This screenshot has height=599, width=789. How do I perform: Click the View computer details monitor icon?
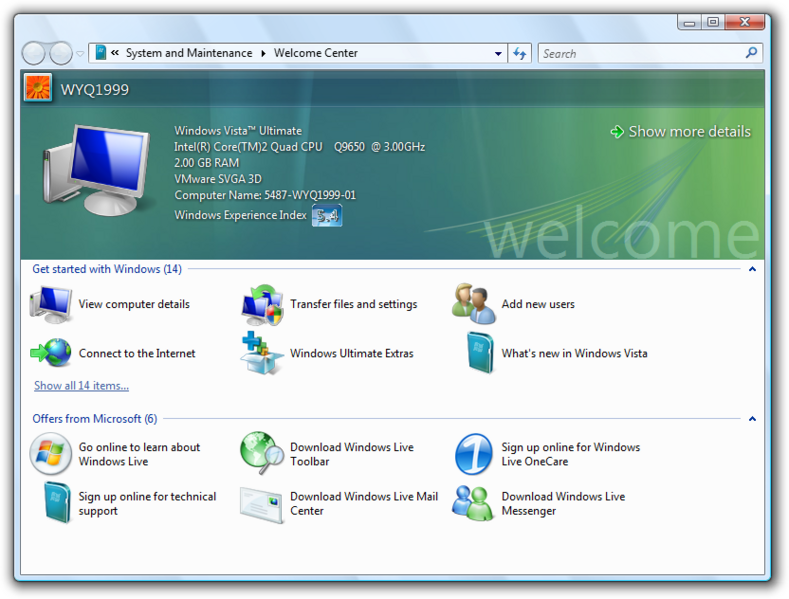point(50,304)
